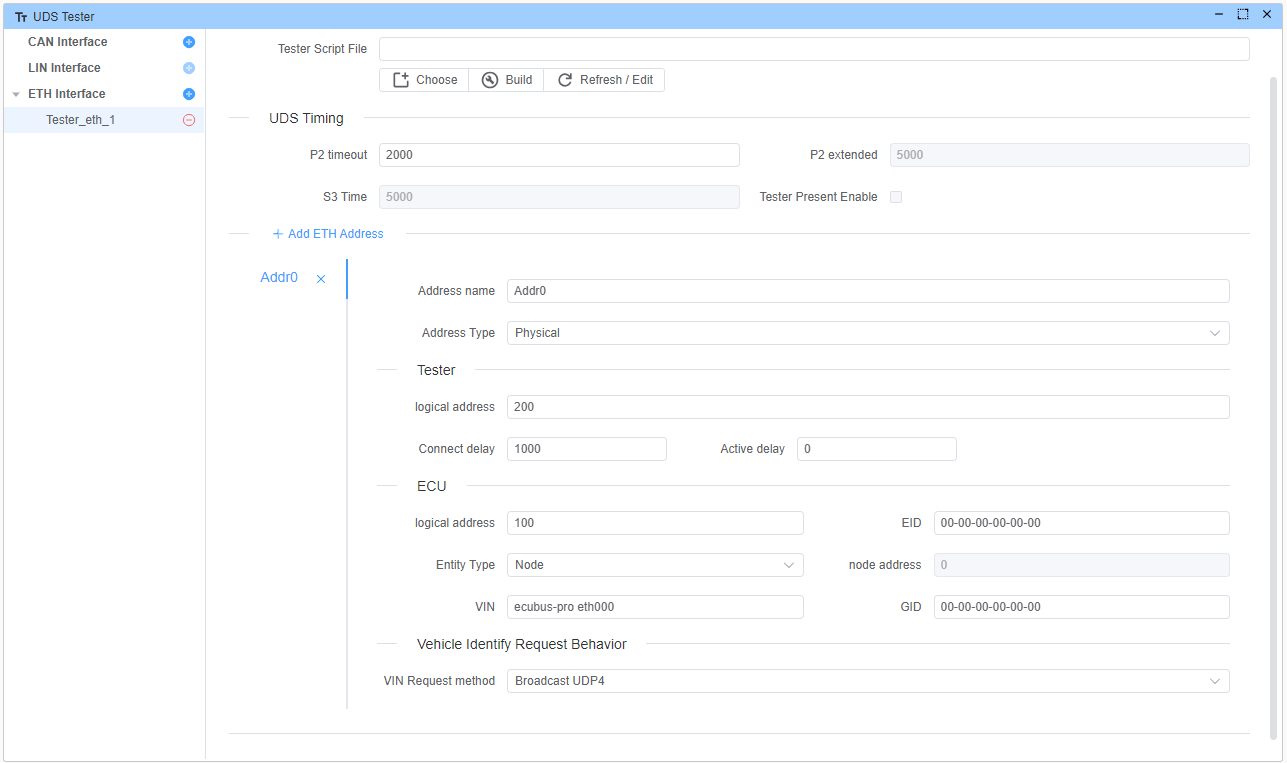1287x763 pixels.
Task: Maximize the UDS Tester window
Action: point(1243,15)
